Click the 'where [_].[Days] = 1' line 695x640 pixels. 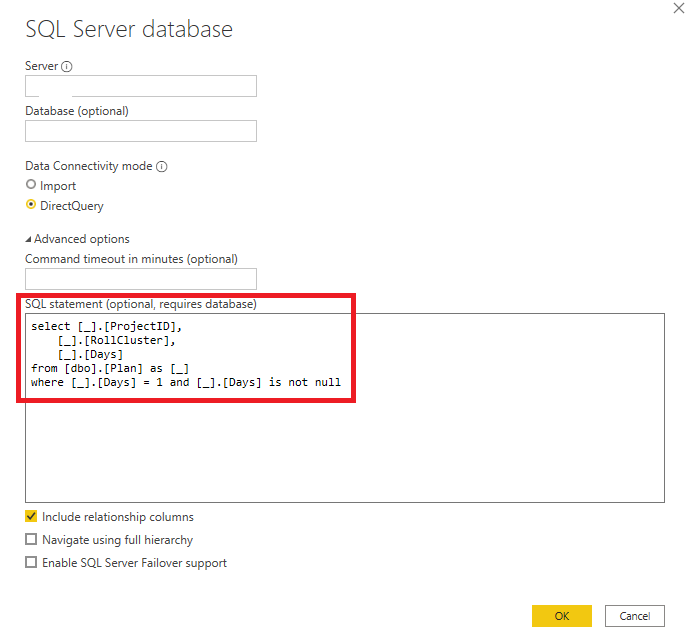point(186,382)
